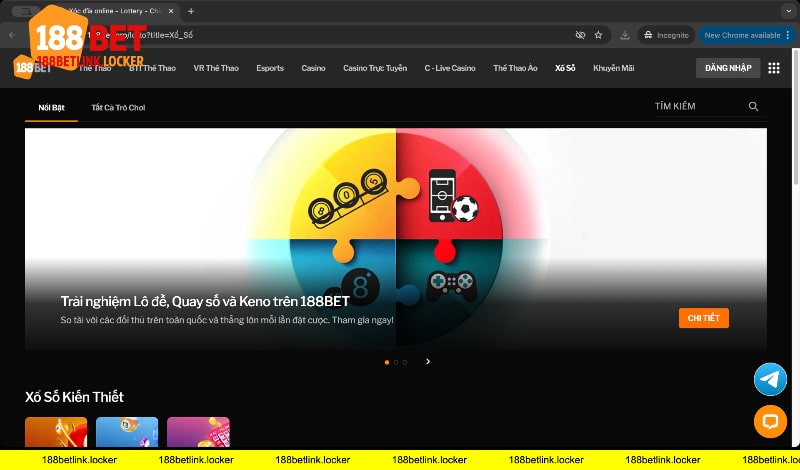Open the Casino menu item
The image size is (800, 470).
(x=313, y=68)
